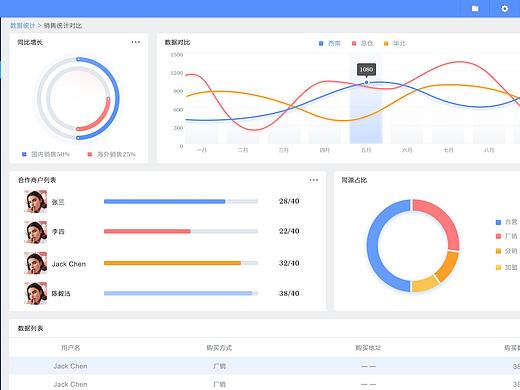Click the blue swatch beside 西南
Screen dimensions: 520x390
321,43
